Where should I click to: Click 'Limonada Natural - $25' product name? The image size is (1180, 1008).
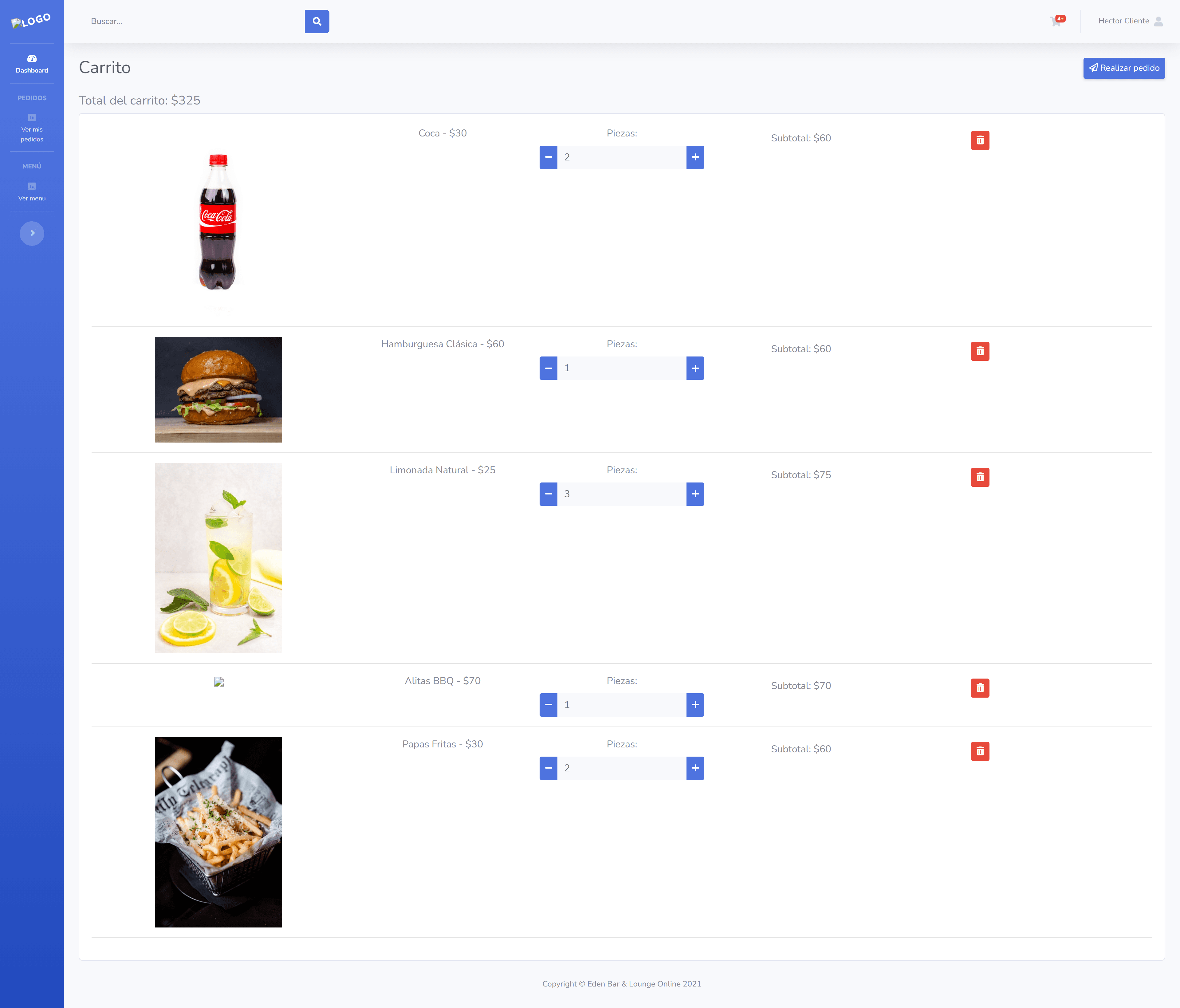[x=442, y=470]
